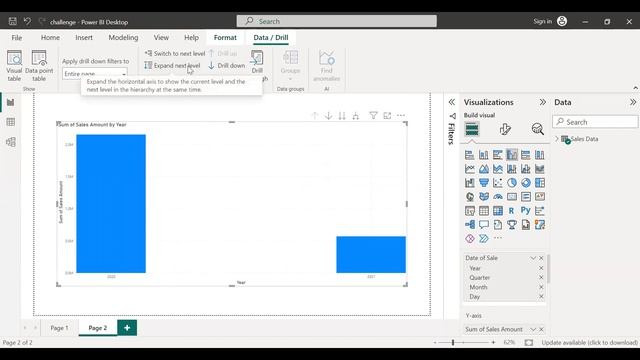The image size is (640, 360).
Task: Open the Visual table view
Action: (14, 66)
